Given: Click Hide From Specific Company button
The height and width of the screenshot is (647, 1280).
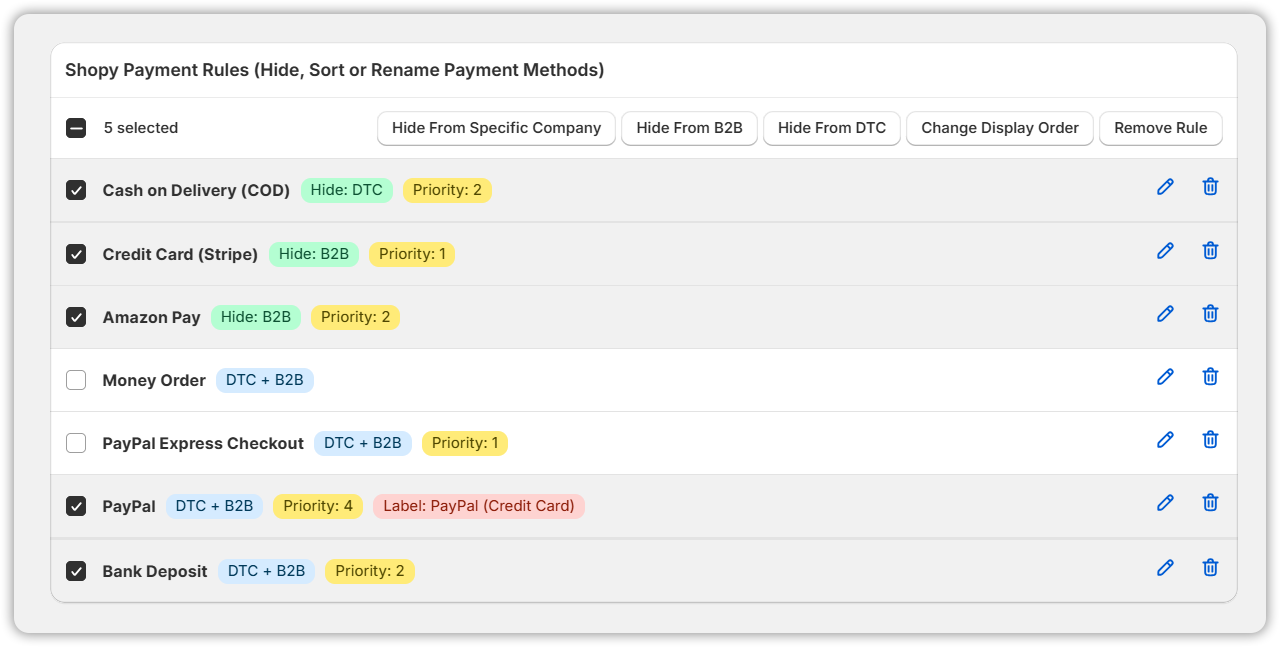Looking at the screenshot, I should coord(496,128).
